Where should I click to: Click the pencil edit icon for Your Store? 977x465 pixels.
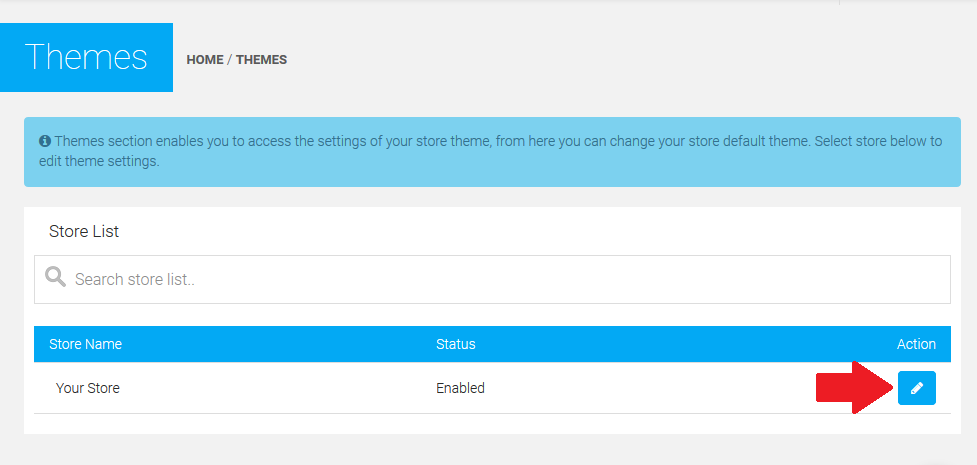tap(916, 388)
